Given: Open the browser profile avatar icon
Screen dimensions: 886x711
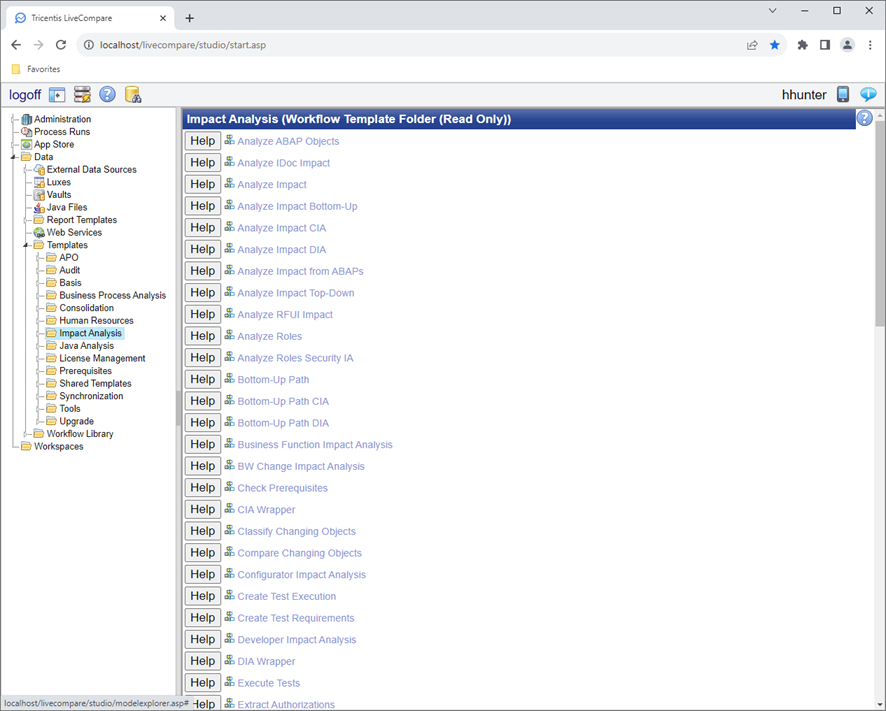Looking at the screenshot, I should coord(847,45).
